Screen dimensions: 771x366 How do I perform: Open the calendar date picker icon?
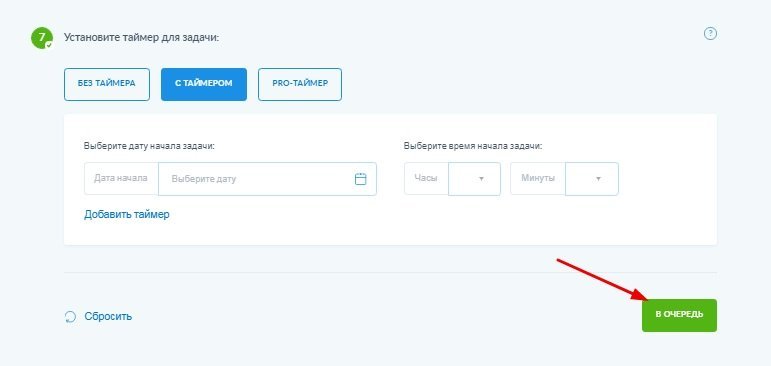pos(360,179)
